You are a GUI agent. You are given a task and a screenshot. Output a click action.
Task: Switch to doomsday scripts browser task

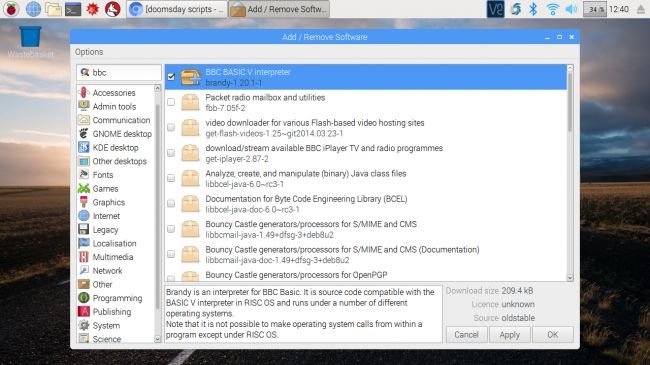coord(177,9)
